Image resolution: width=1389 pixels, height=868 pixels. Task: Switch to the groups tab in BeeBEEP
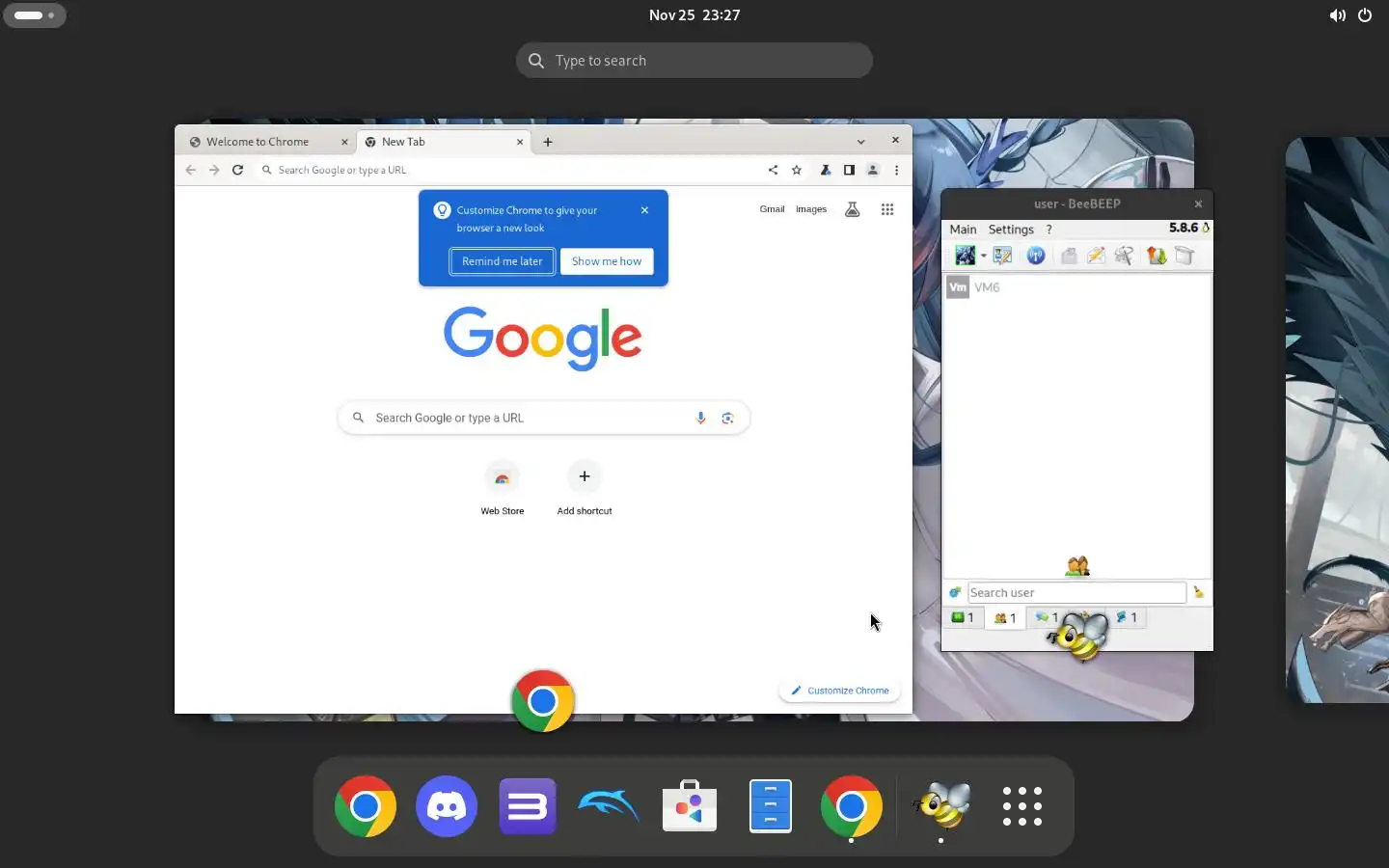1005,617
